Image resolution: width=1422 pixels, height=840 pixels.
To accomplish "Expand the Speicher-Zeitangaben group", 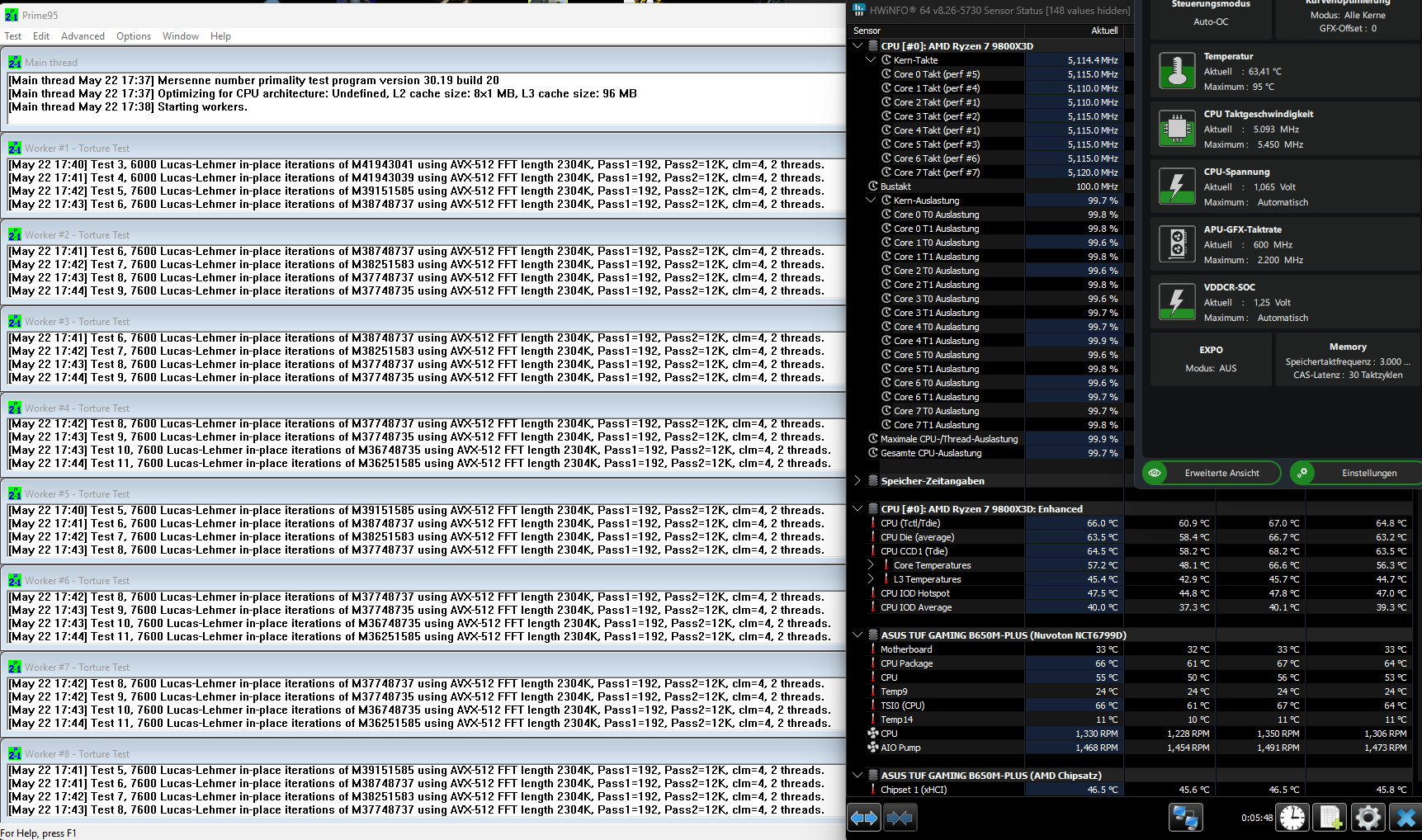I will point(857,480).
